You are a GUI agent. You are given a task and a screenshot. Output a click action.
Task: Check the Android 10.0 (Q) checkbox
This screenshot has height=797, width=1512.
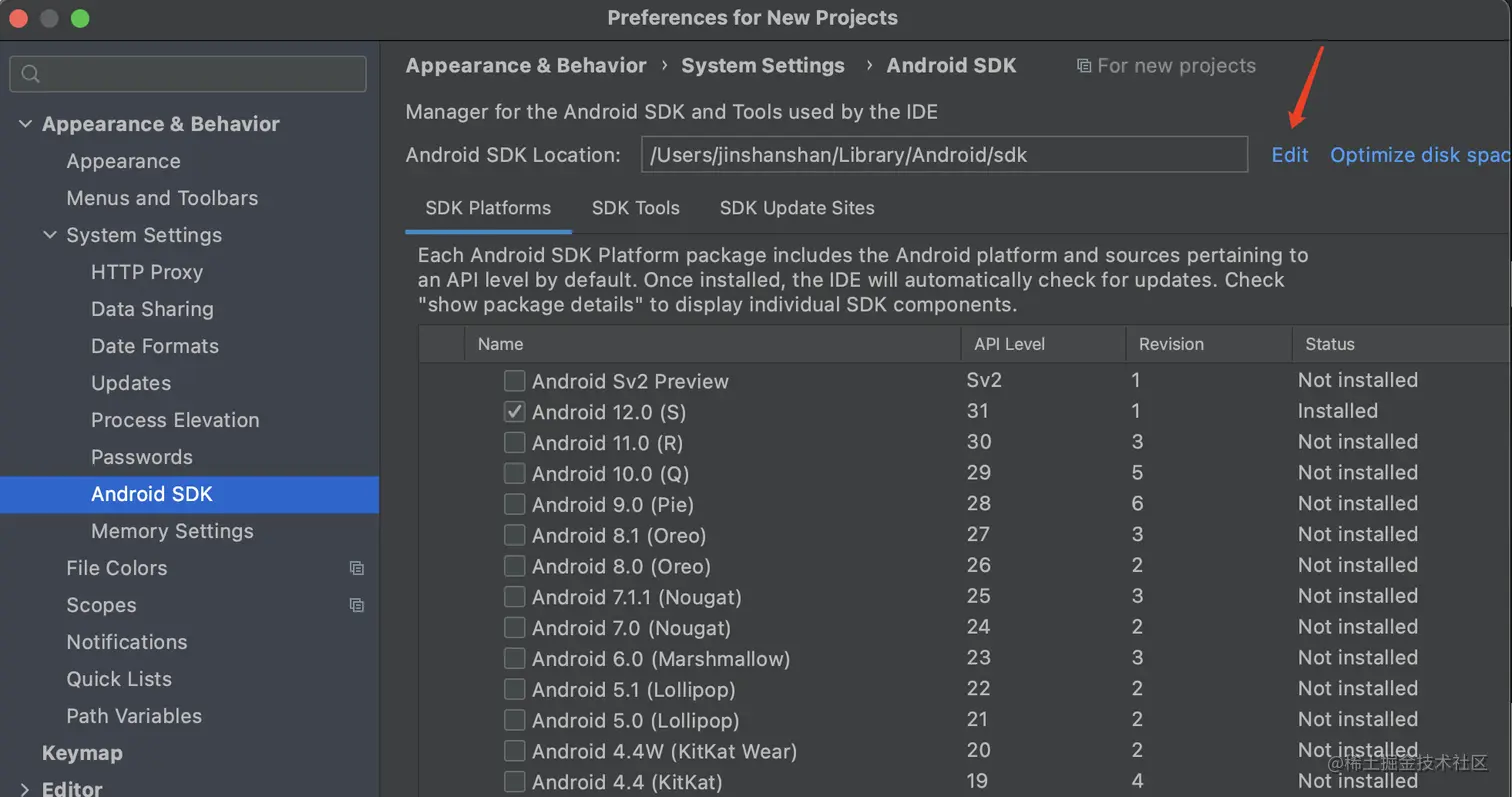tap(514, 473)
